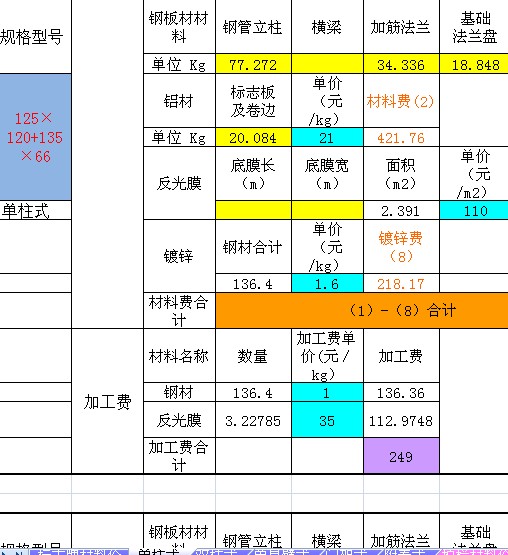
Task: Select the purple total cell 249
Action: pyautogui.click(x=401, y=456)
